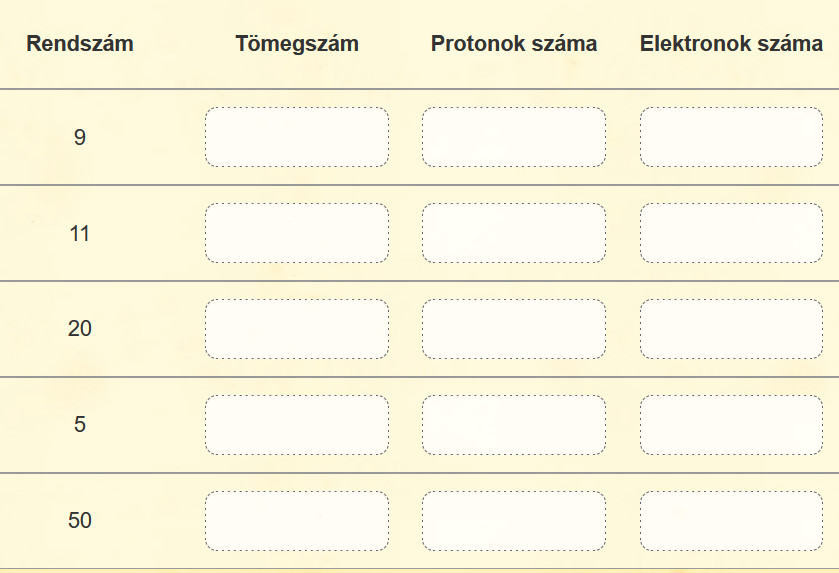This screenshot has width=839, height=573.
Task: Select the Protonok száma field for Rendszám 20
Action: (514, 329)
